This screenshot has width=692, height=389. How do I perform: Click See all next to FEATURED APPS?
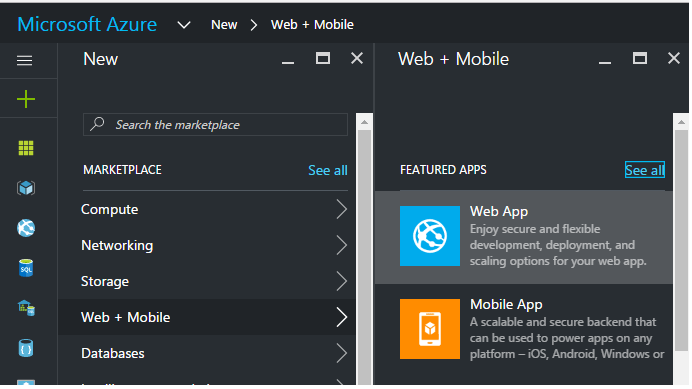[x=644, y=170]
